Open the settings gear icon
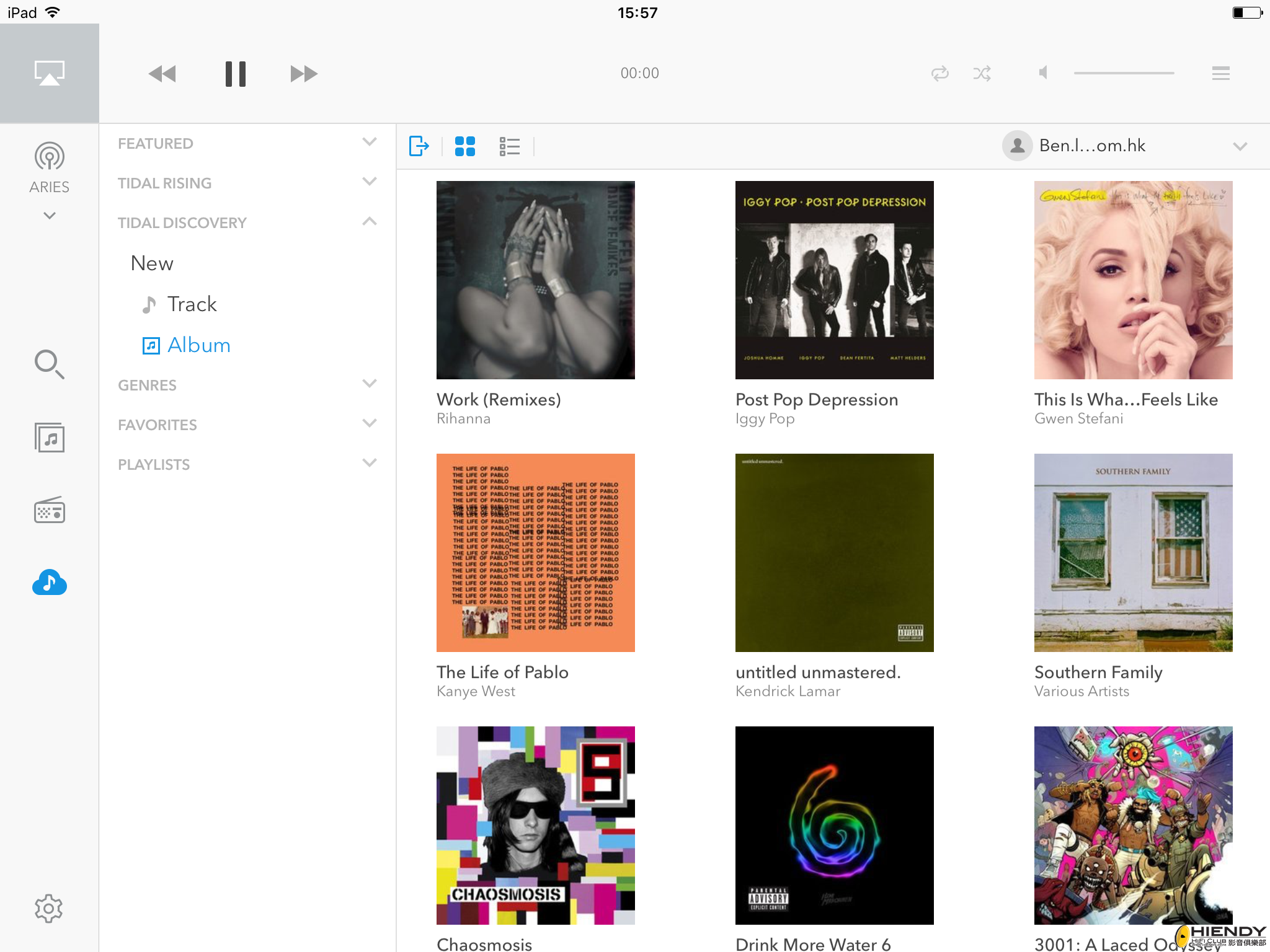The height and width of the screenshot is (952, 1270). tap(49, 909)
